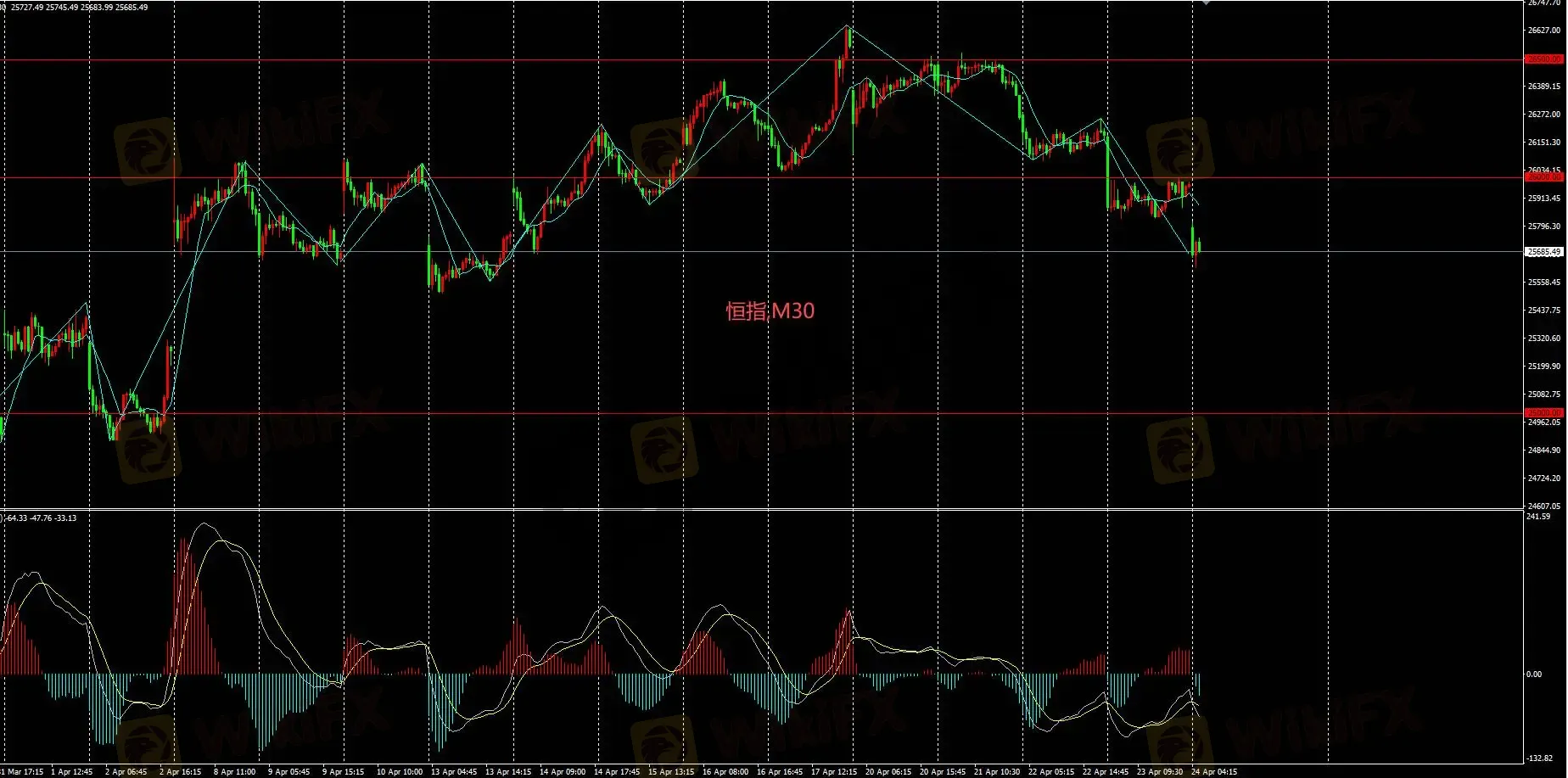This screenshot has height=778, width=1568.
Task: Click the 22 Apr 14:45 time label
Action: tap(1106, 772)
